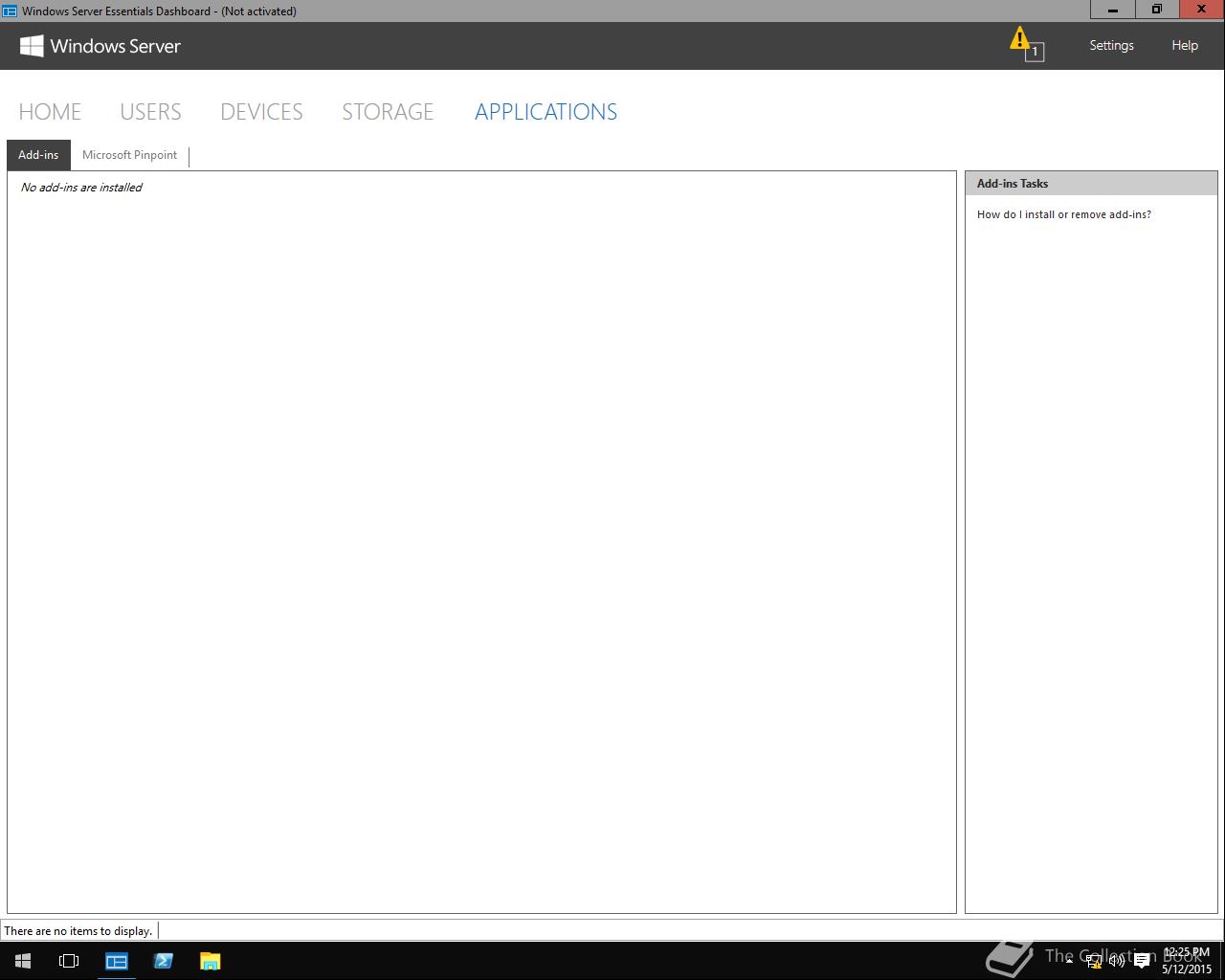
Task: Click 'There are no items to display.' status
Action: 78,931
